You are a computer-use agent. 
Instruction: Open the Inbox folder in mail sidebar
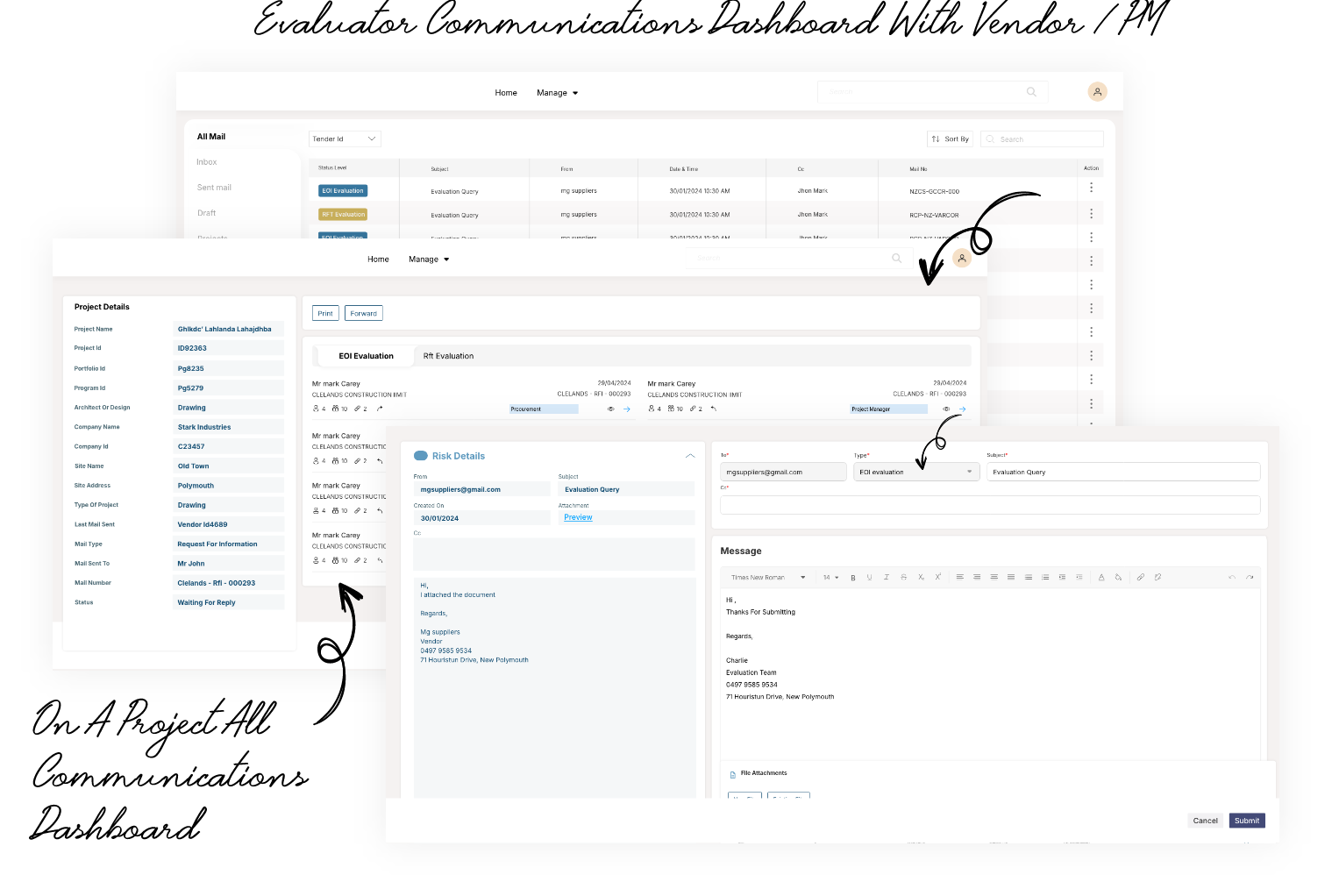coord(207,162)
